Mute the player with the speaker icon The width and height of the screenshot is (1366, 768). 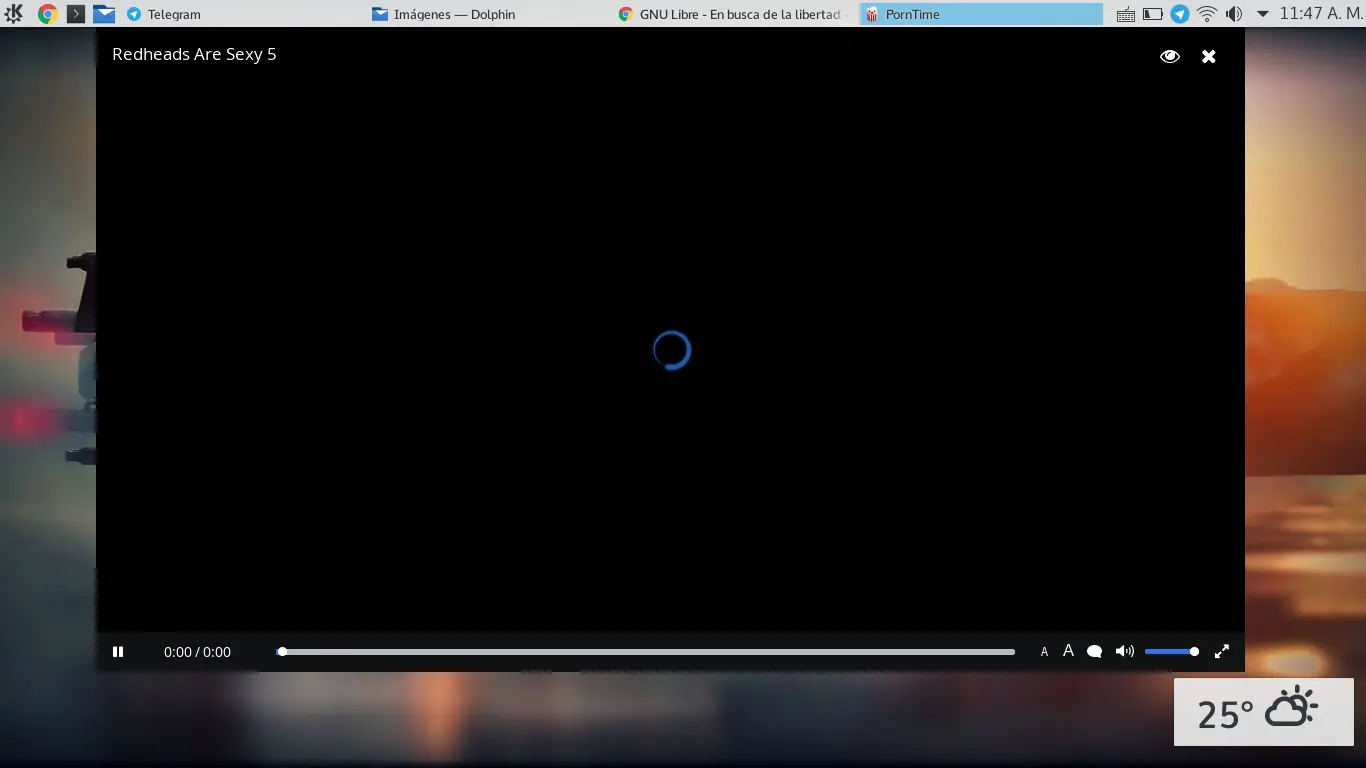pyautogui.click(x=1124, y=652)
